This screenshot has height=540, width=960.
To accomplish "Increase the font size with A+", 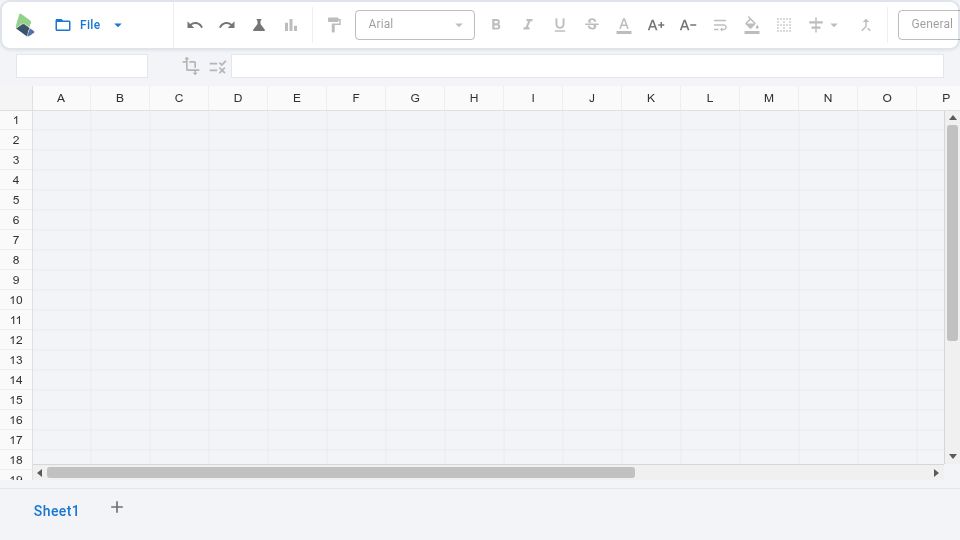I will [656, 25].
